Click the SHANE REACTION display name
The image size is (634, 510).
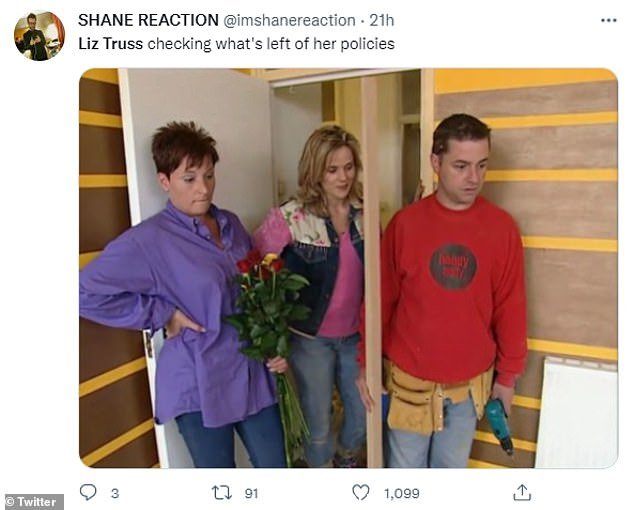[148, 20]
